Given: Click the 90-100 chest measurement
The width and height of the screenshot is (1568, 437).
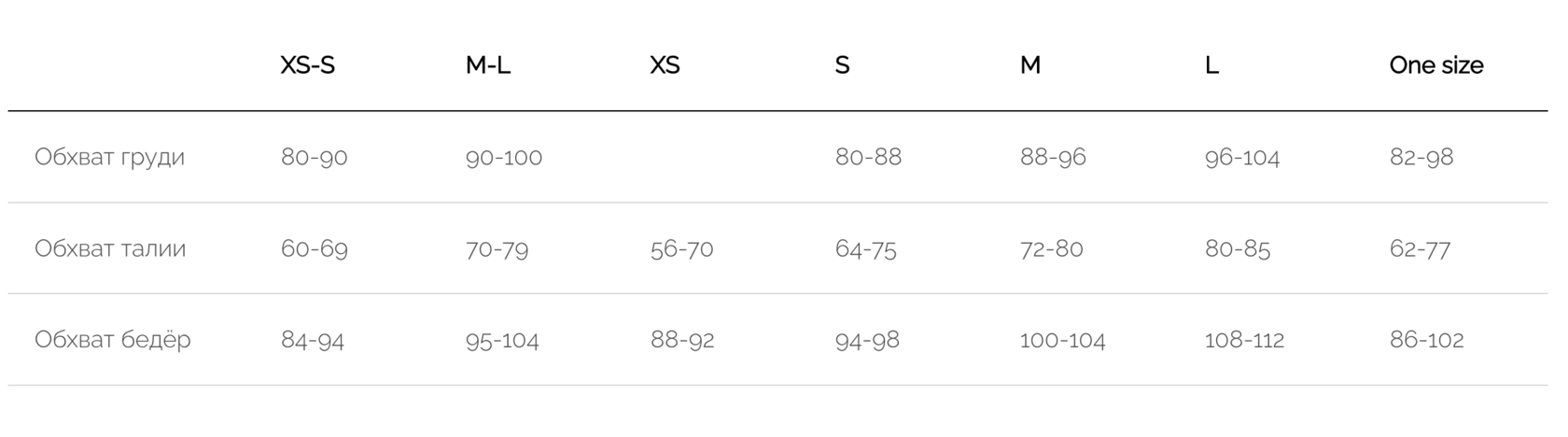Looking at the screenshot, I should coord(504,157).
